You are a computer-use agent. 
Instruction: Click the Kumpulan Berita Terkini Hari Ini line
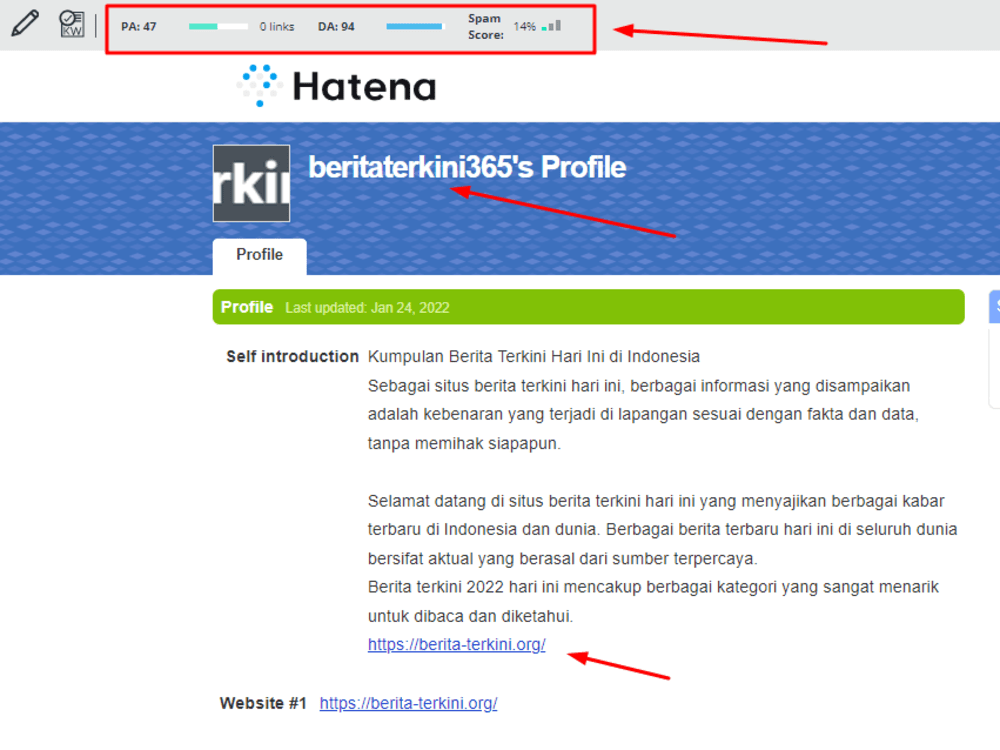(x=534, y=357)
